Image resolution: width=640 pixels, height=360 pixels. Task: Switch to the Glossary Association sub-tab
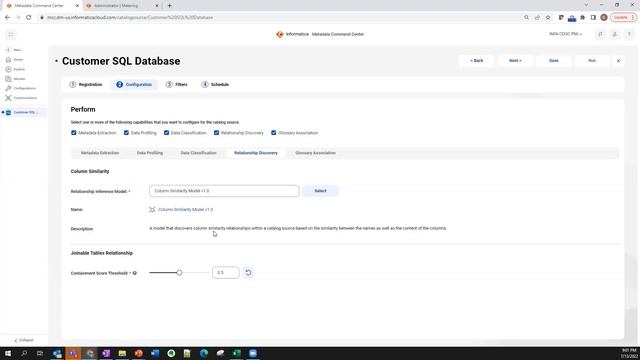coord(316,153)
